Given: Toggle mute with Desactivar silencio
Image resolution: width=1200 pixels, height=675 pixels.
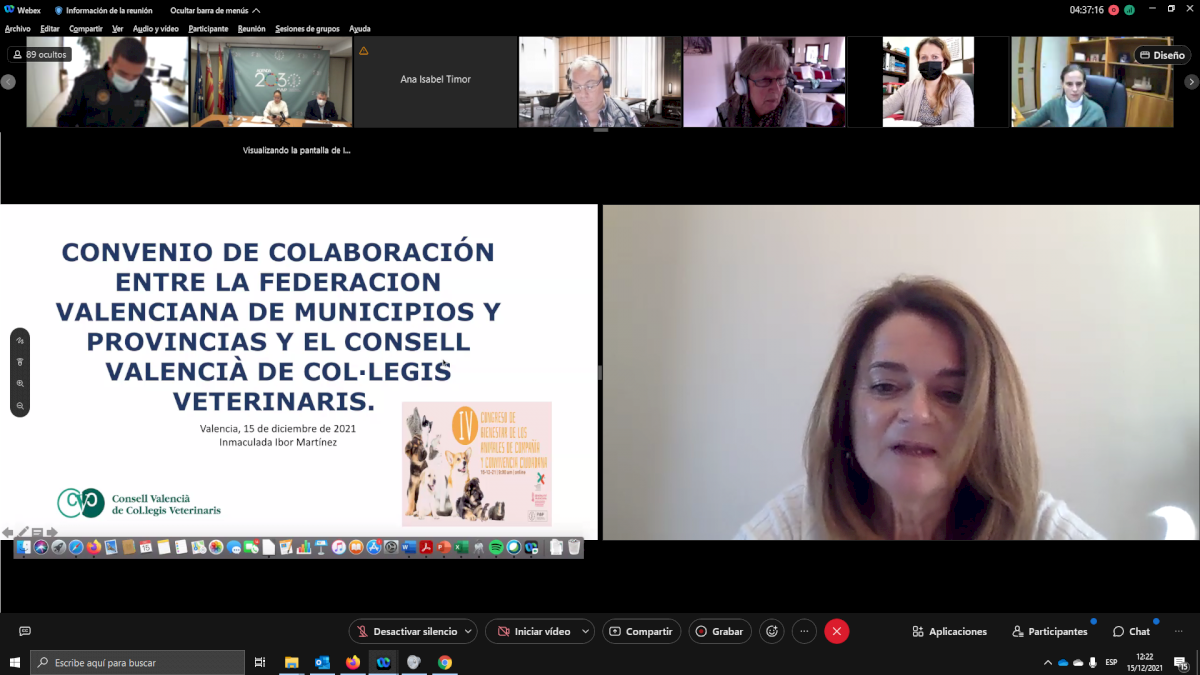Looking at the screenshot, I should coord(405,631).
